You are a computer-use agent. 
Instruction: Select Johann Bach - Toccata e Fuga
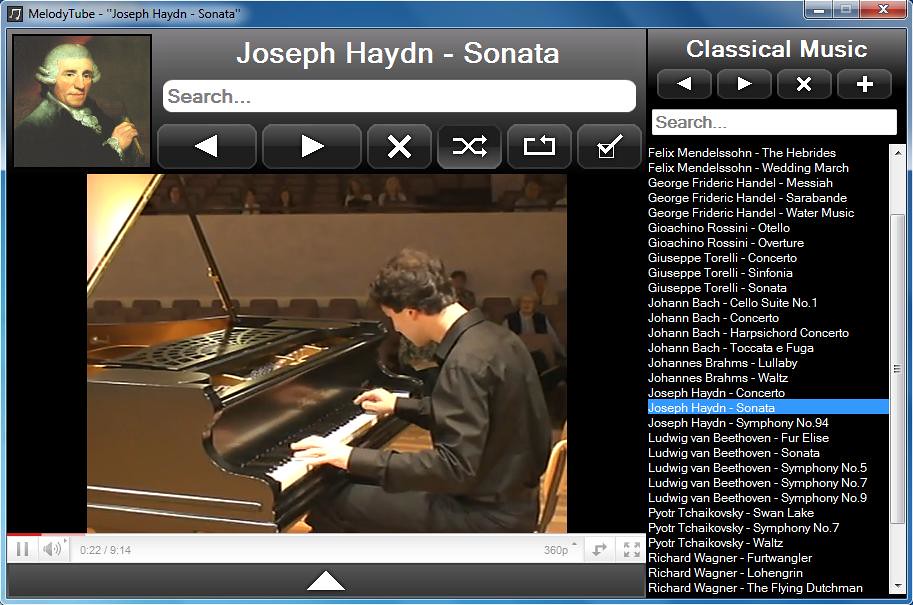[768, 348]
